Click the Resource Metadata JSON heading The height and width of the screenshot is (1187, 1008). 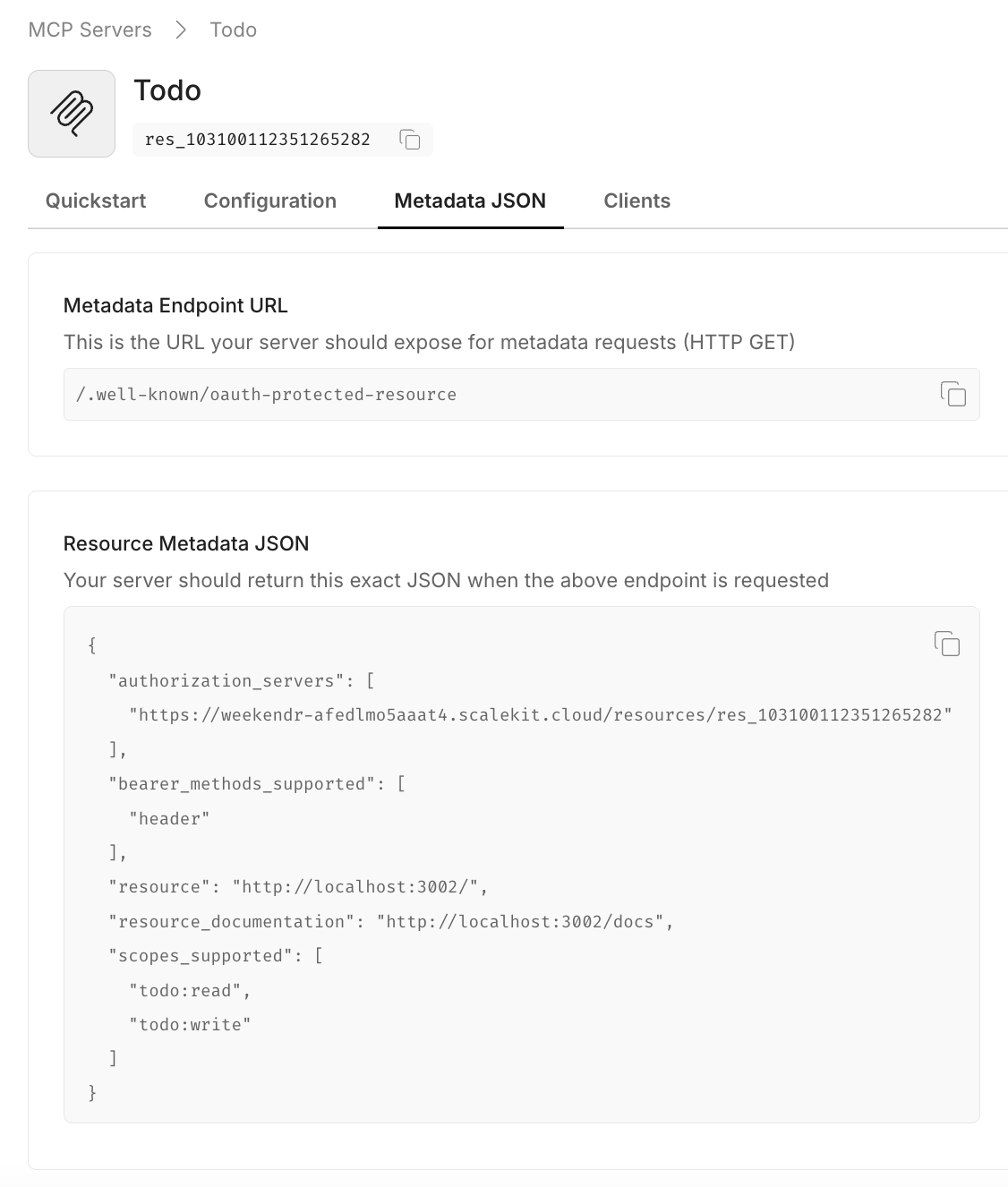click(x=186, y=543)
